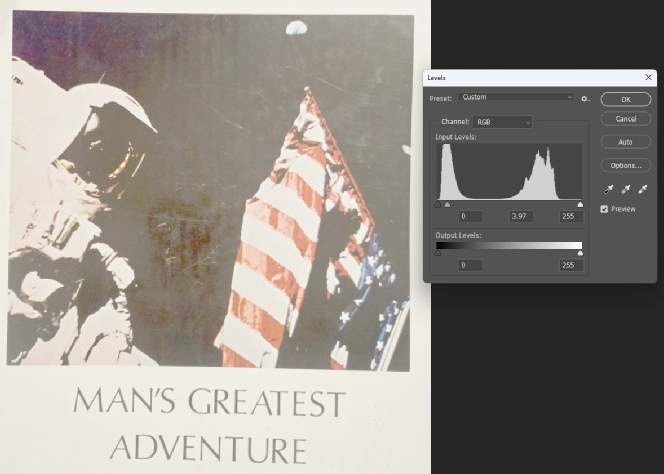Click the Auto levels button
The width and height of the screenshot is (664, 474).
pyautogui.click(x=626, y=142)
